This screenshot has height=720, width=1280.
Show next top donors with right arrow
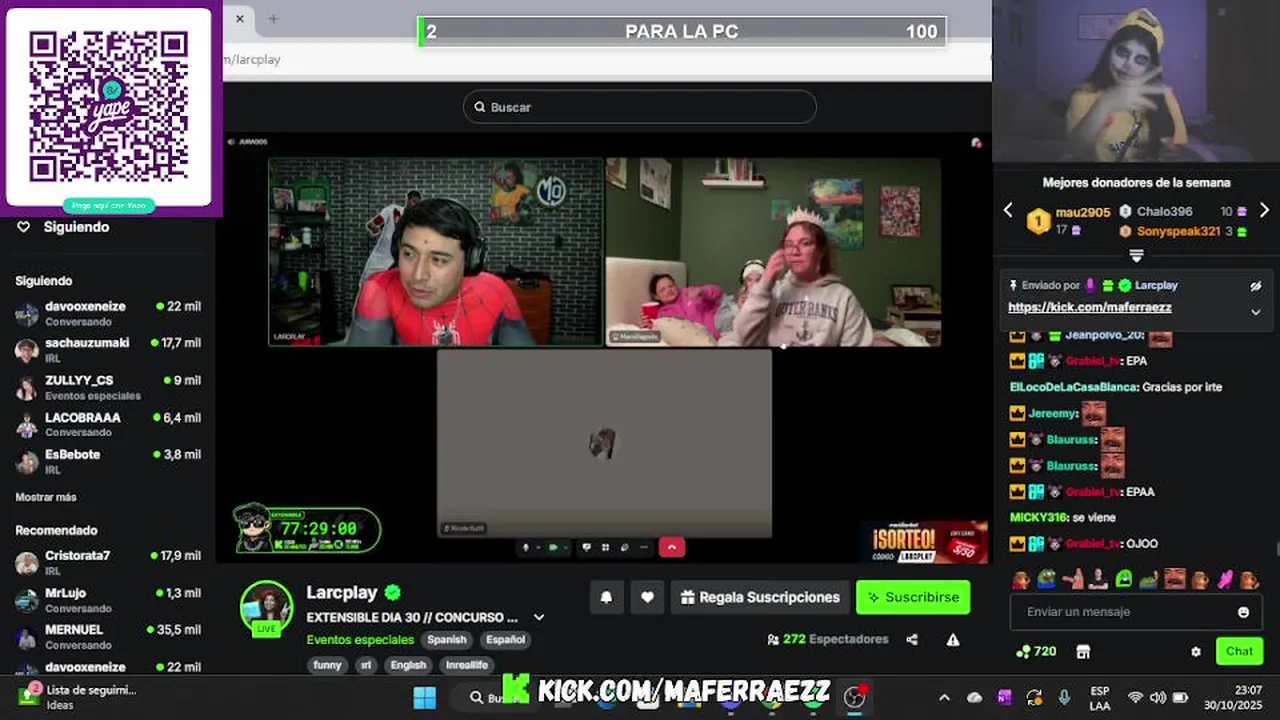pyautogui.click(x=1264, y=210)
